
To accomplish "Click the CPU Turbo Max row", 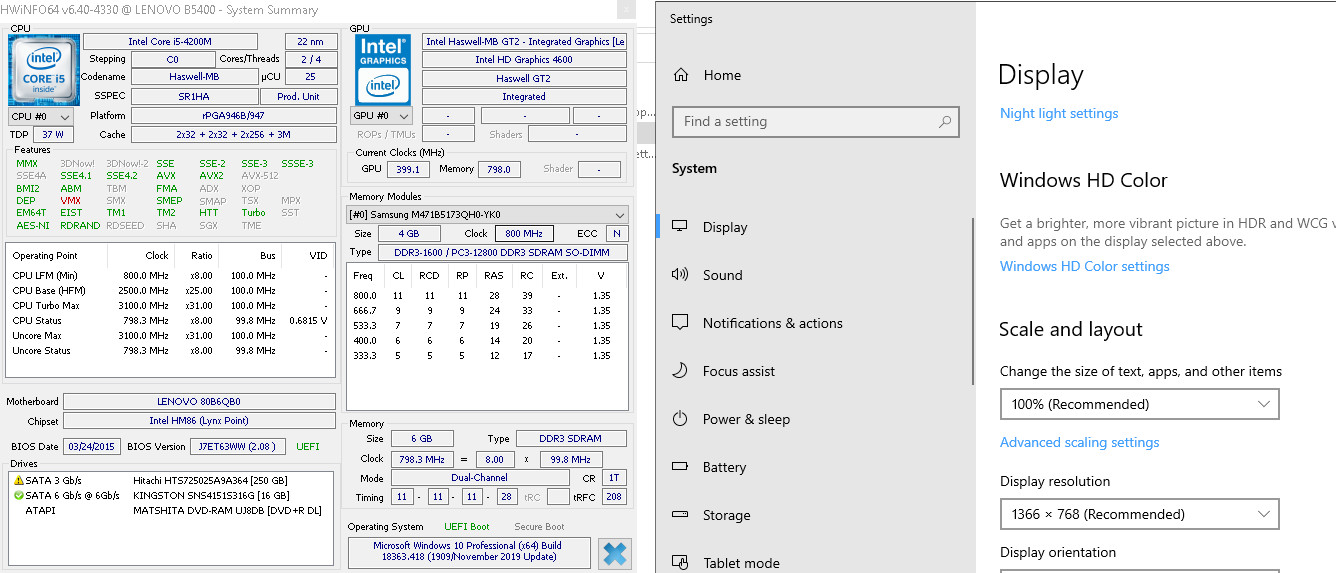I will coord(170,305).
